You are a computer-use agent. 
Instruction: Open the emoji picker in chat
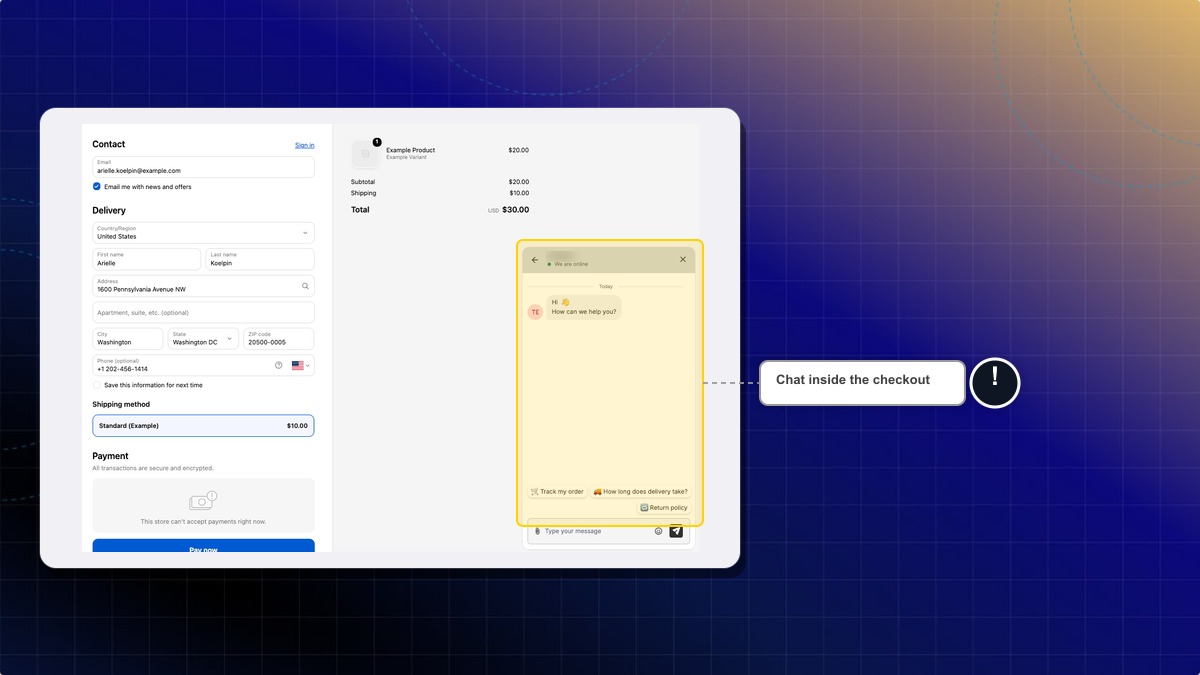pyautogui.click(x=658, y=531)
